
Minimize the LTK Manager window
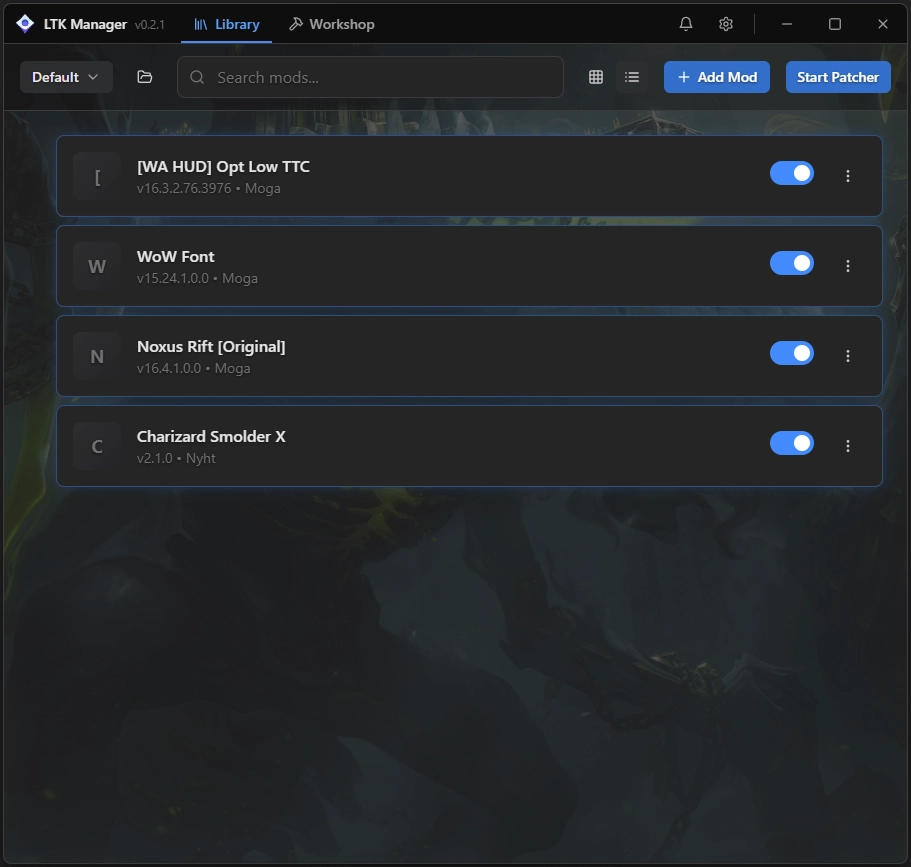coord(787,24)
